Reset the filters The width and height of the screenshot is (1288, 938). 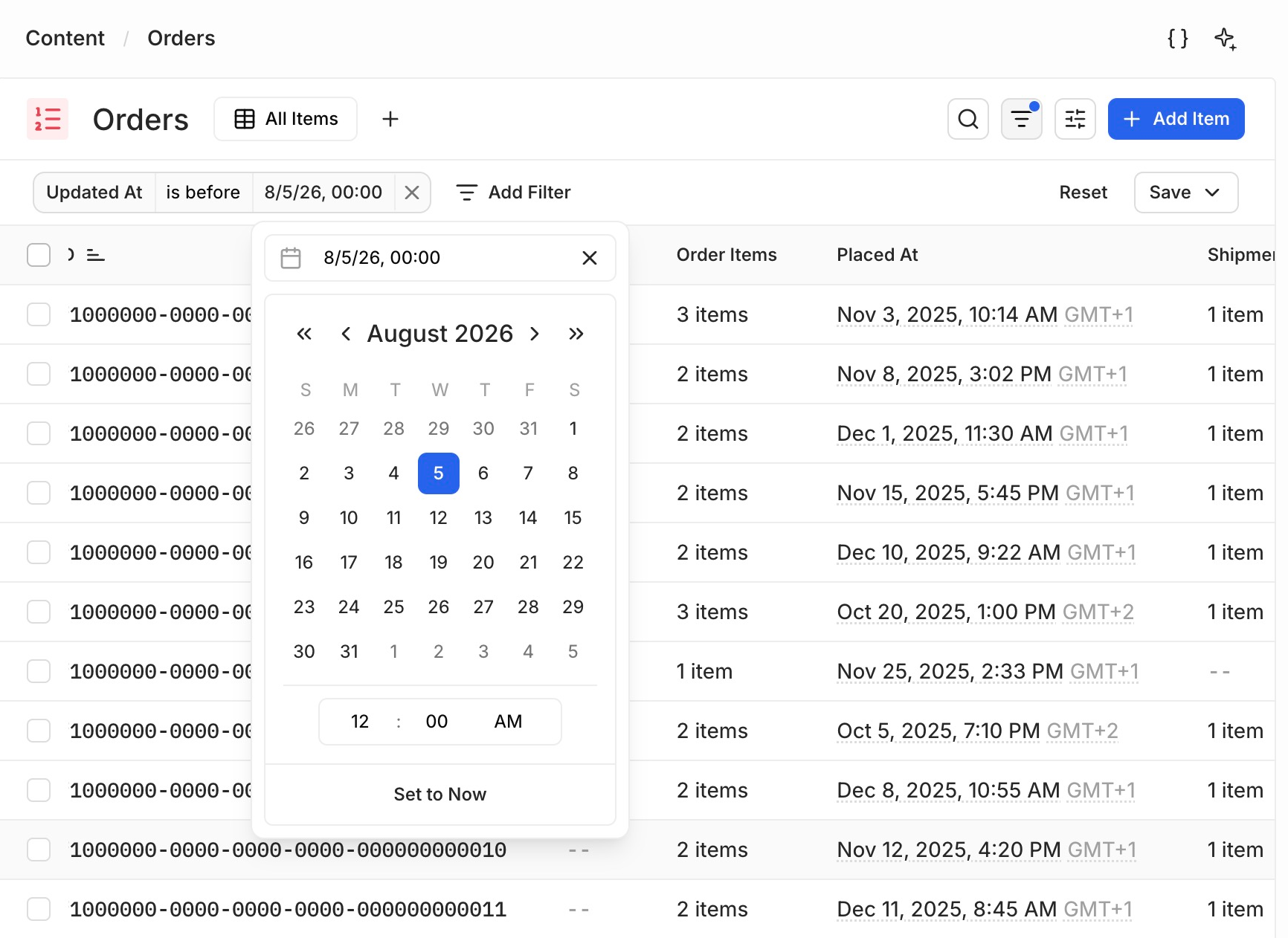pos(1083,193)
